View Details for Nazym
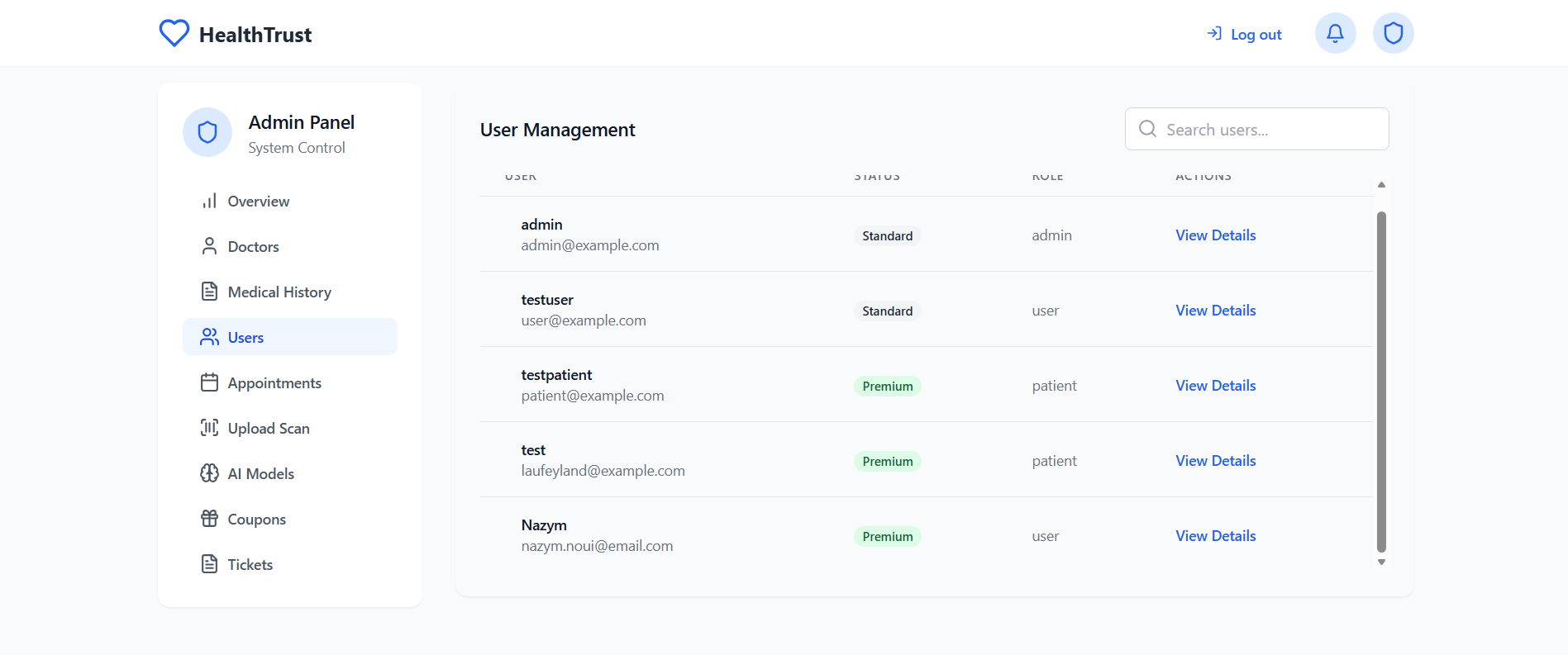 [x=1216, y=536]
